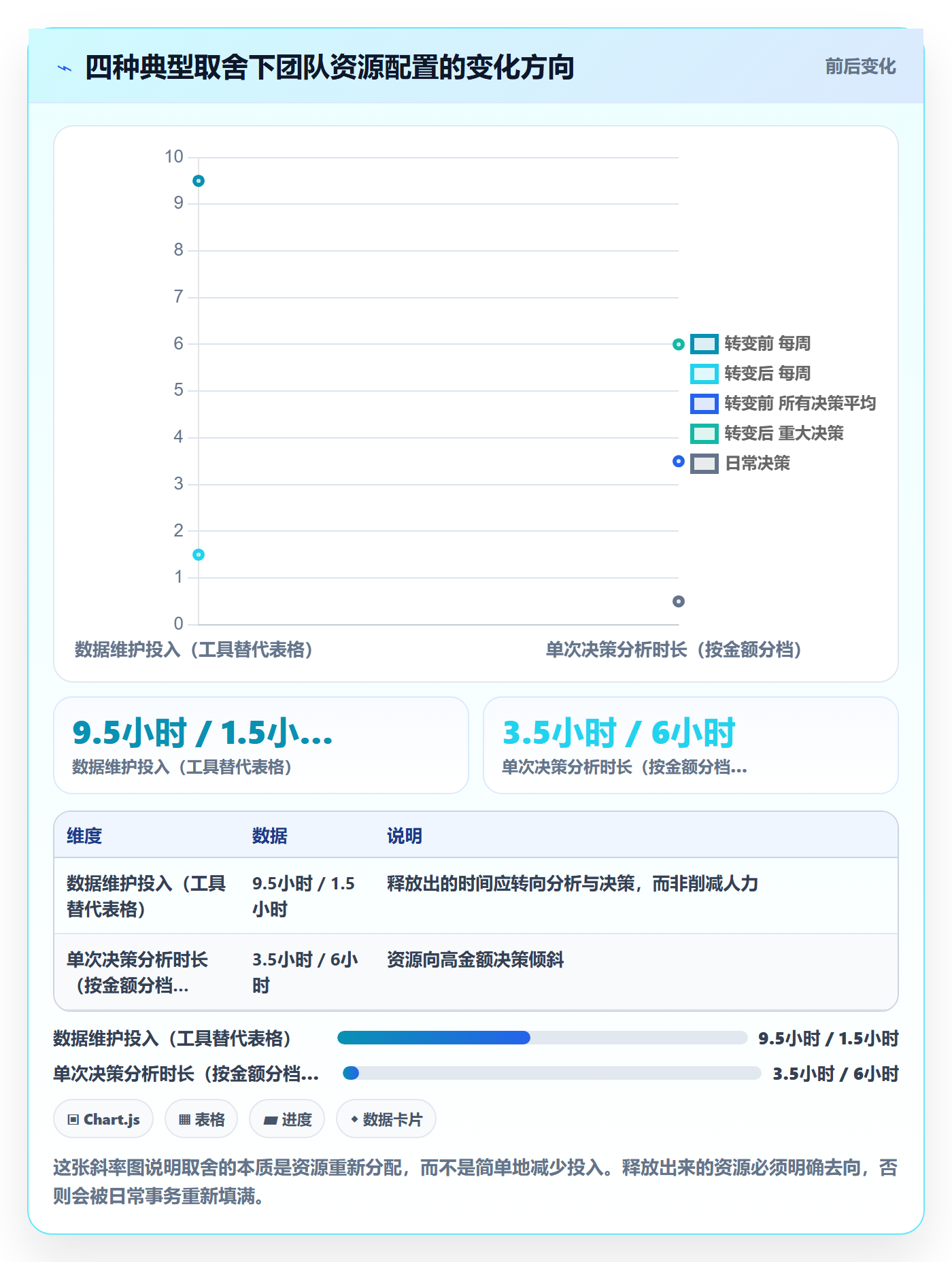This screenshot has width=952, height=1262.
Task: Click the lightning icon beside the title
Action: (x=65, y=68)
